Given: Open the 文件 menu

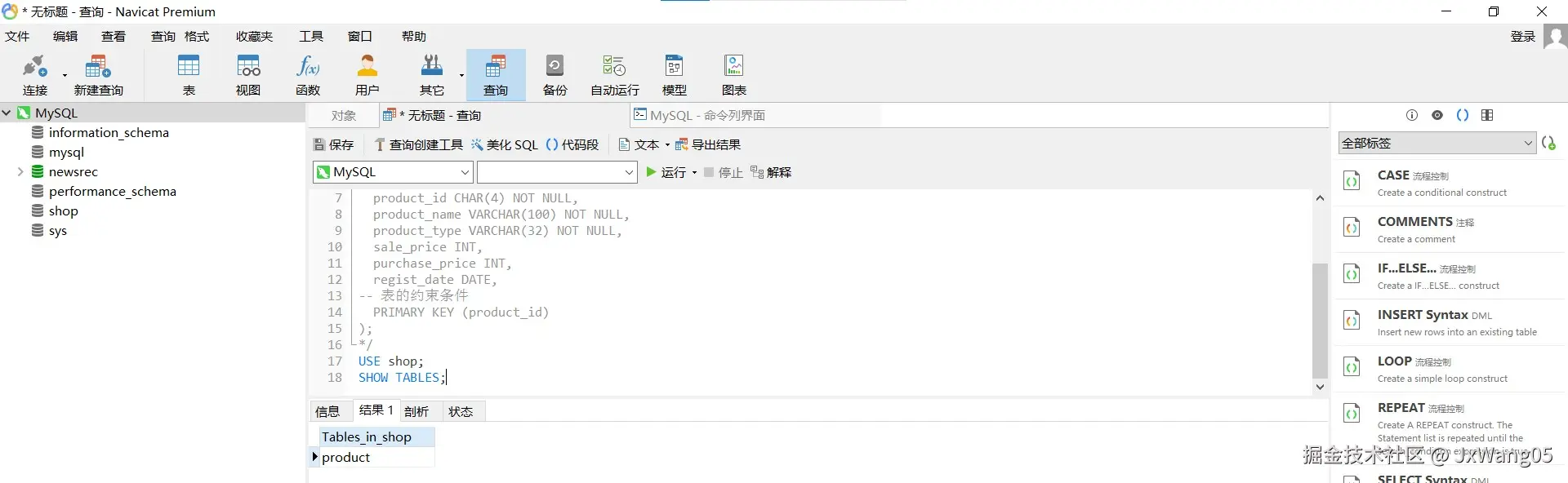Looking at the screenshot, I should pos(17,37).
